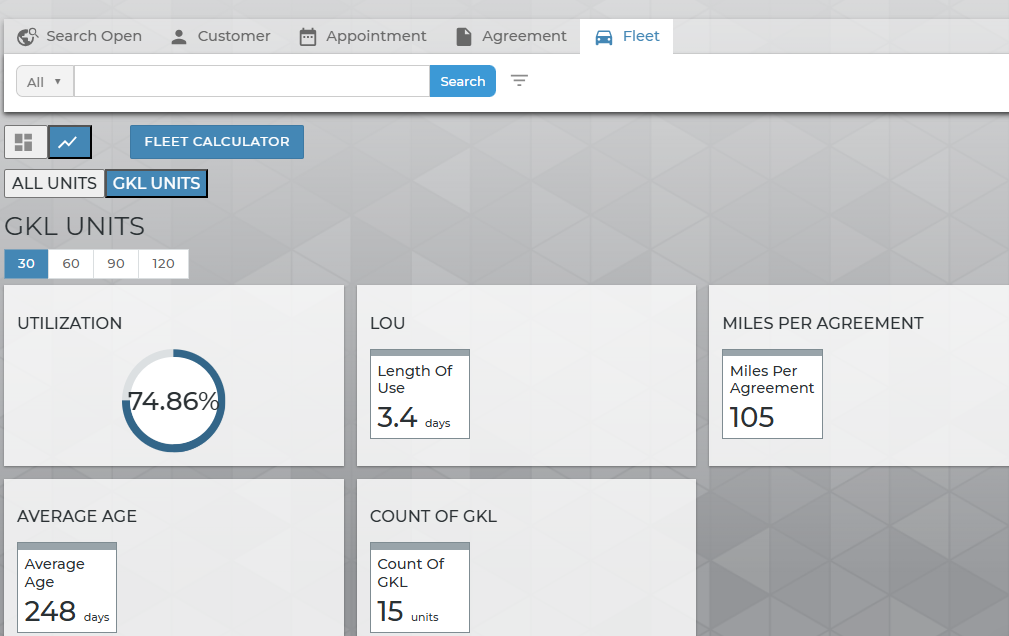Switch to trend chart view
This screenshot has height=636, width=1009.
coord(69,142)
